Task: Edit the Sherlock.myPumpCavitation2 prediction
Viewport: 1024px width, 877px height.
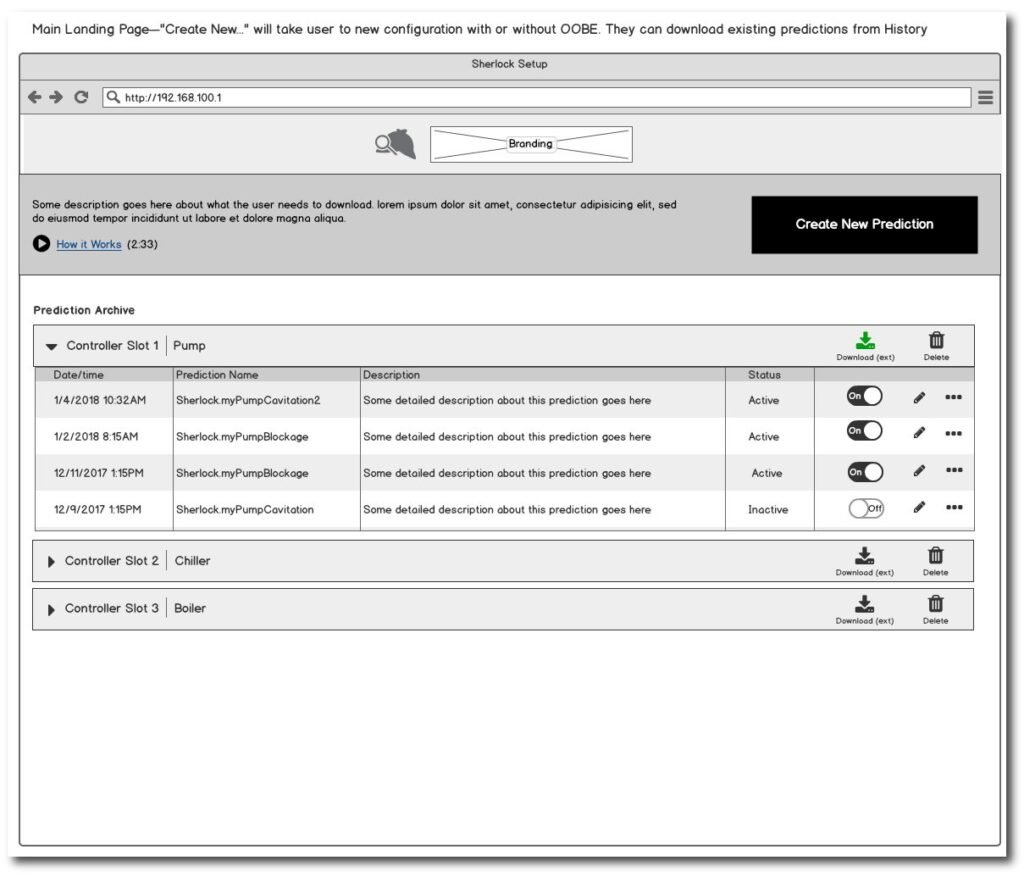Action: pyautogui.click(x=919, y=398)
